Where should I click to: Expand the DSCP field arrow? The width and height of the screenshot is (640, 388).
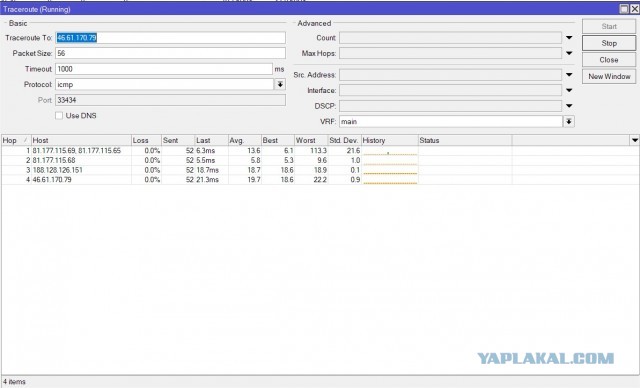(569, 106)
